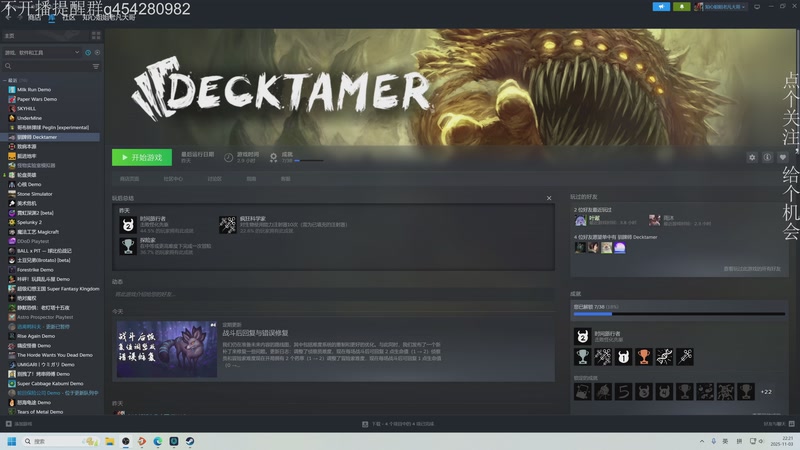Go to the 商店 (Store) tab
Image resolution: width=800 pixels, height=450 pixels.
point(34,17)
